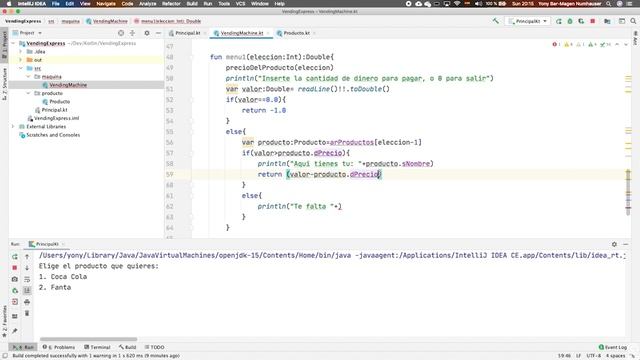This screenshot has height=360, width=640.
Task: Open the Project Structure icon
Action: [607, 21]
